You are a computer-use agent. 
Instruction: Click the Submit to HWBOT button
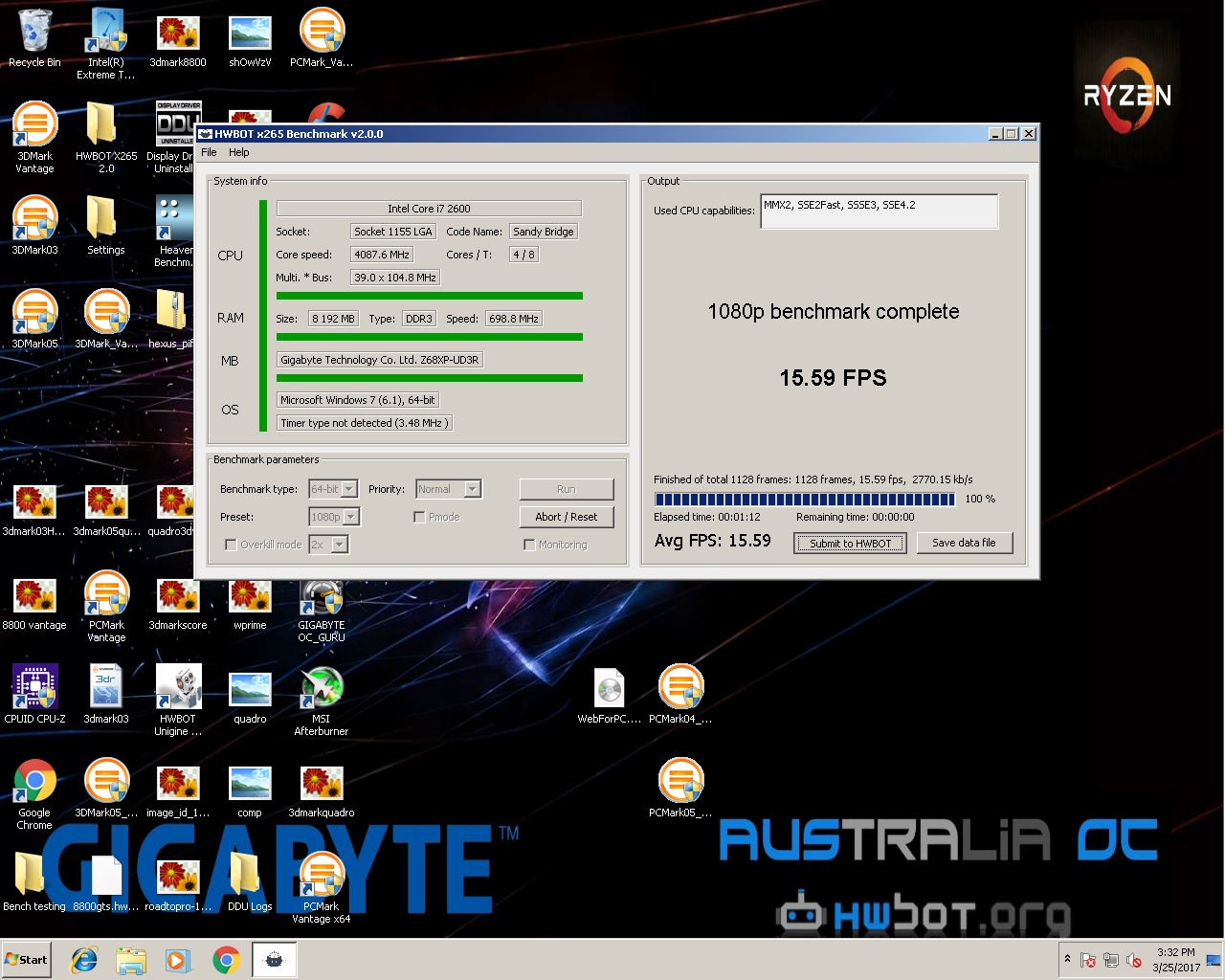coord(850,544)
